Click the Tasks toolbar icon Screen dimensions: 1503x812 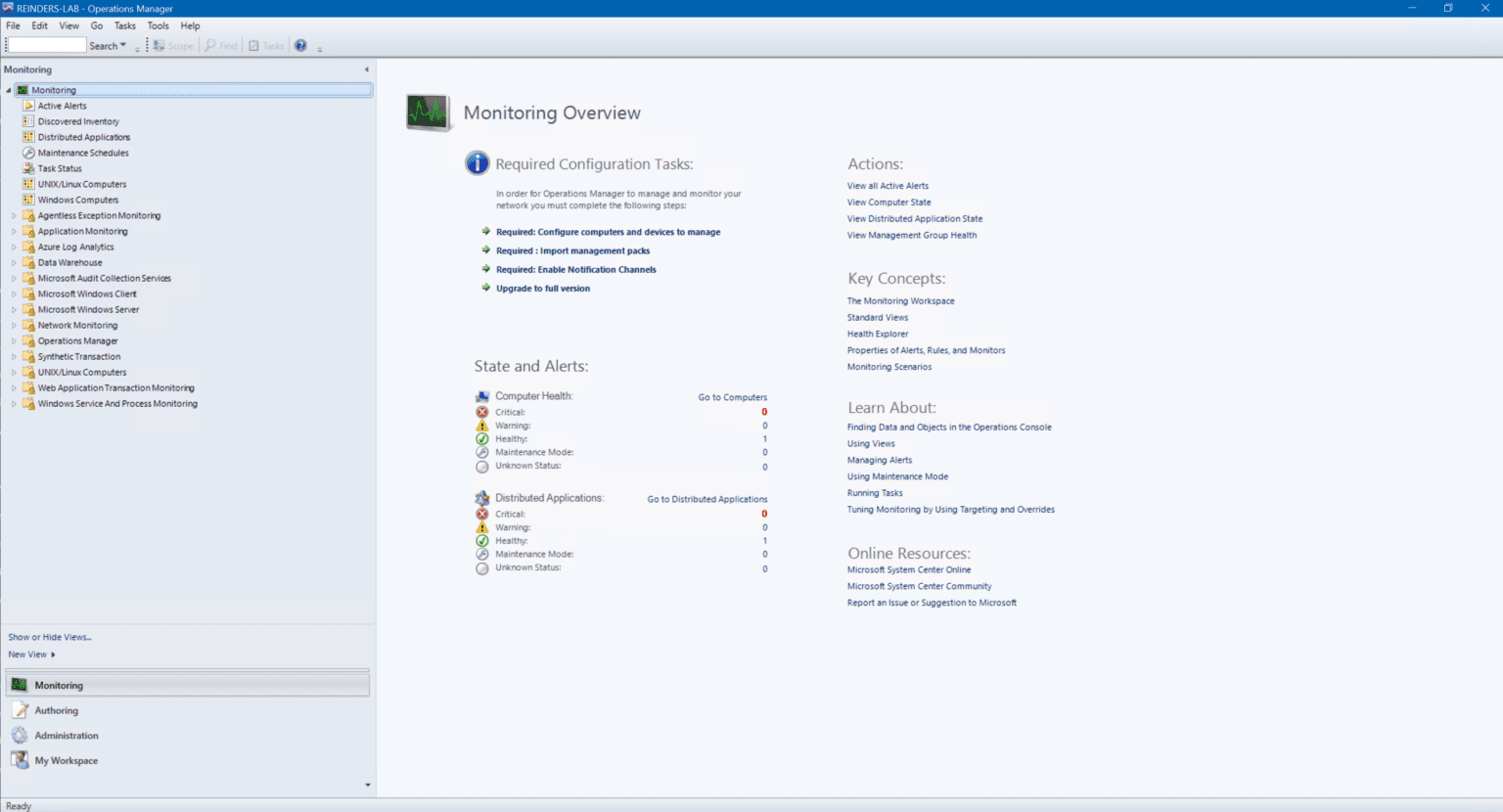click(265, 45)
